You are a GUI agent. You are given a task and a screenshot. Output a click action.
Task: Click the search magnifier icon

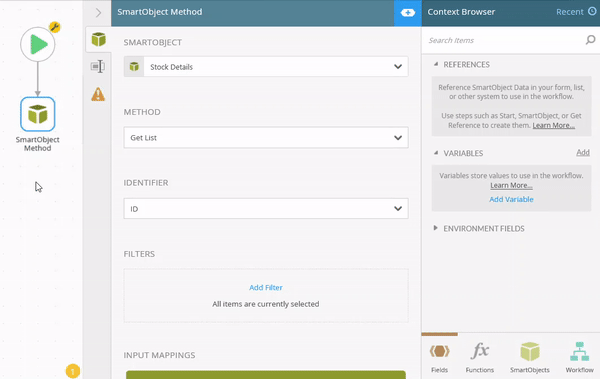point(590,40)
